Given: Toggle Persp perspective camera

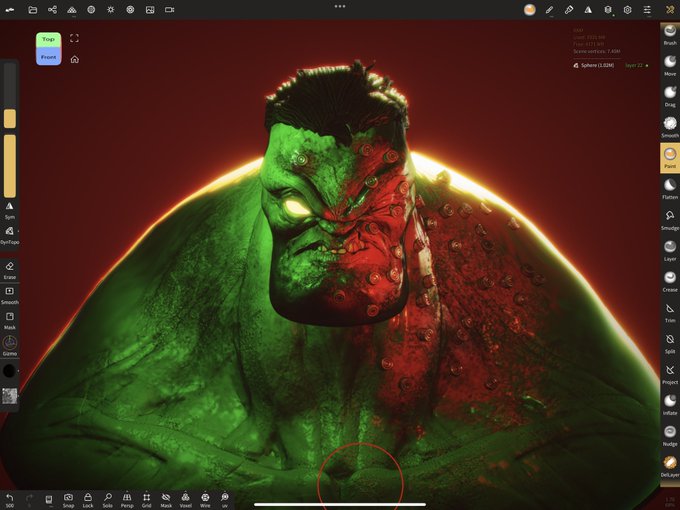Looking at the screenshot, I should (127, 500).
